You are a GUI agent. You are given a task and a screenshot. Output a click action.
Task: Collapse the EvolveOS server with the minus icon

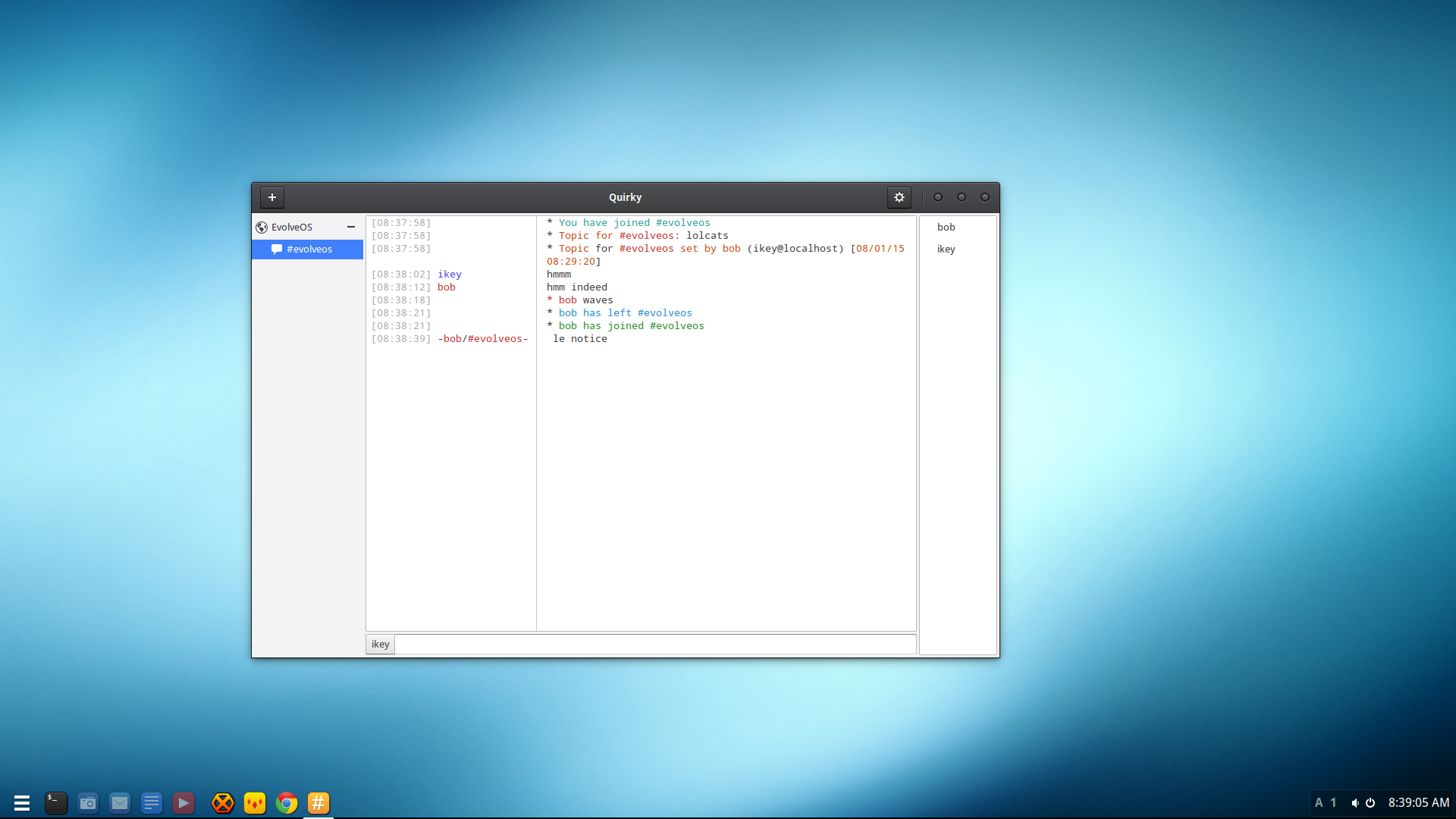[x=351, y=227]
